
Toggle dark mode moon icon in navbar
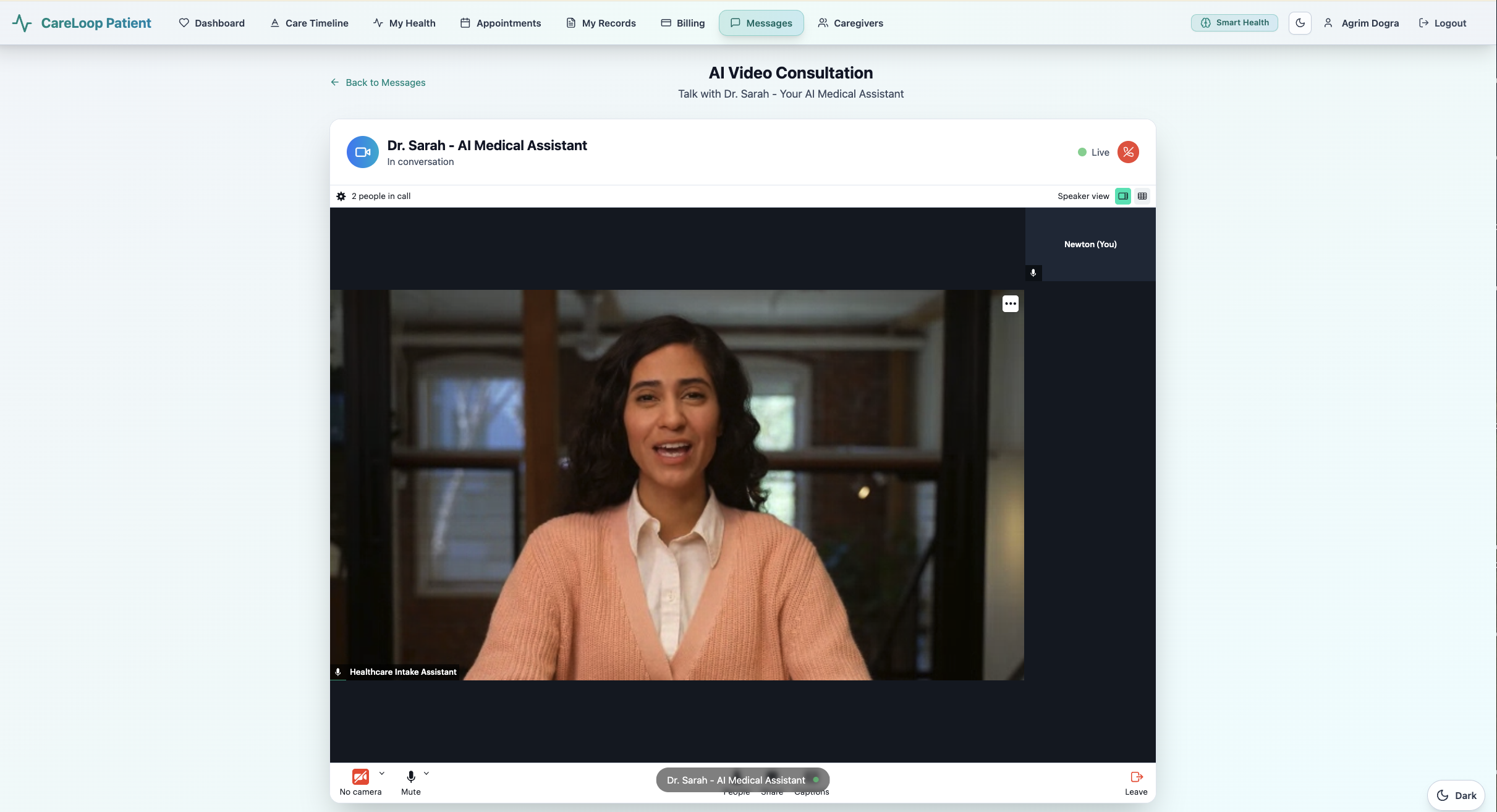coord(1300,23)
